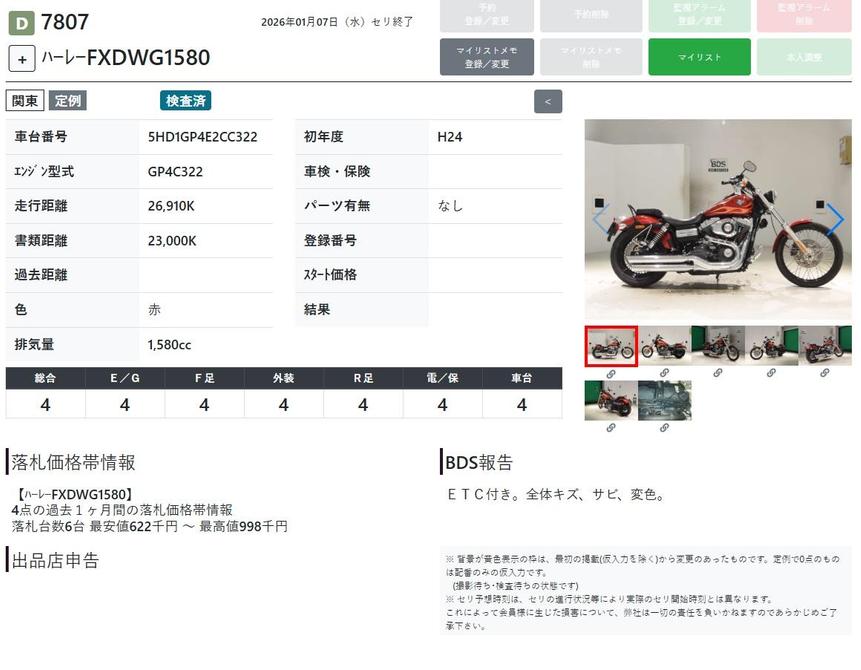
Task: Click the main motorcycle photo
Action: (717, 219)
